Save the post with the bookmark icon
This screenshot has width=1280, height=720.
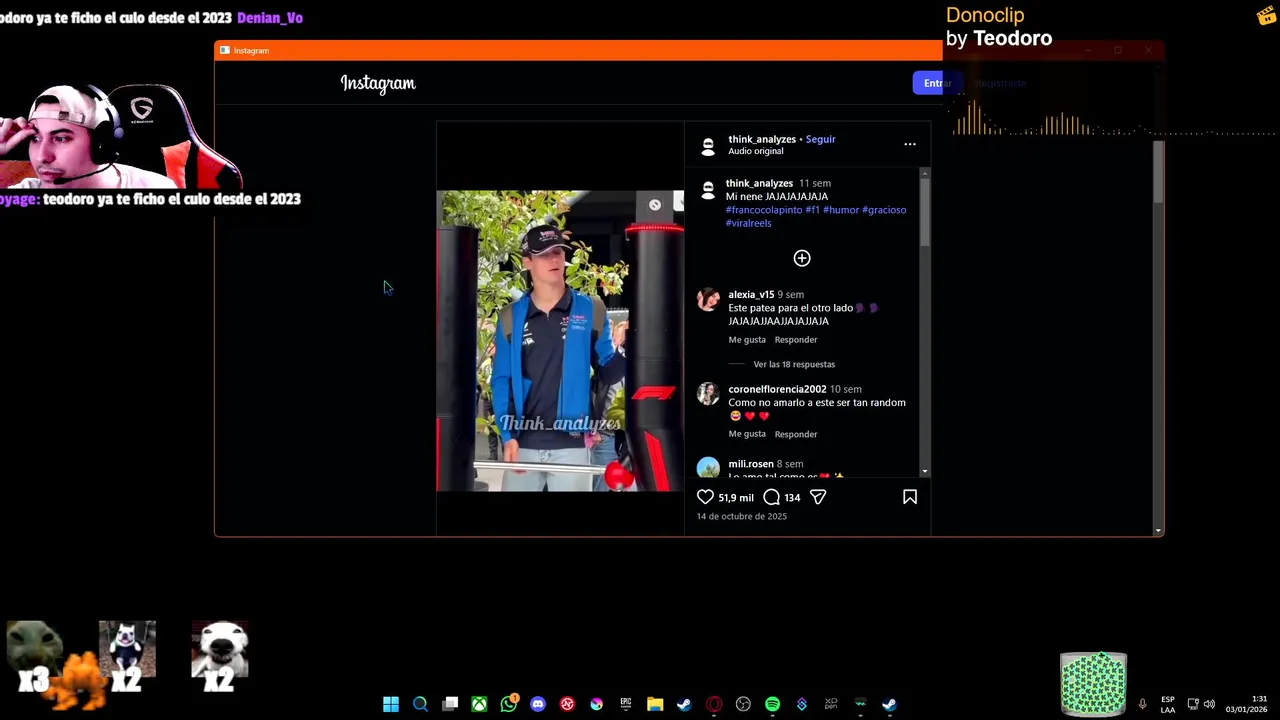[x=910, y=497]
